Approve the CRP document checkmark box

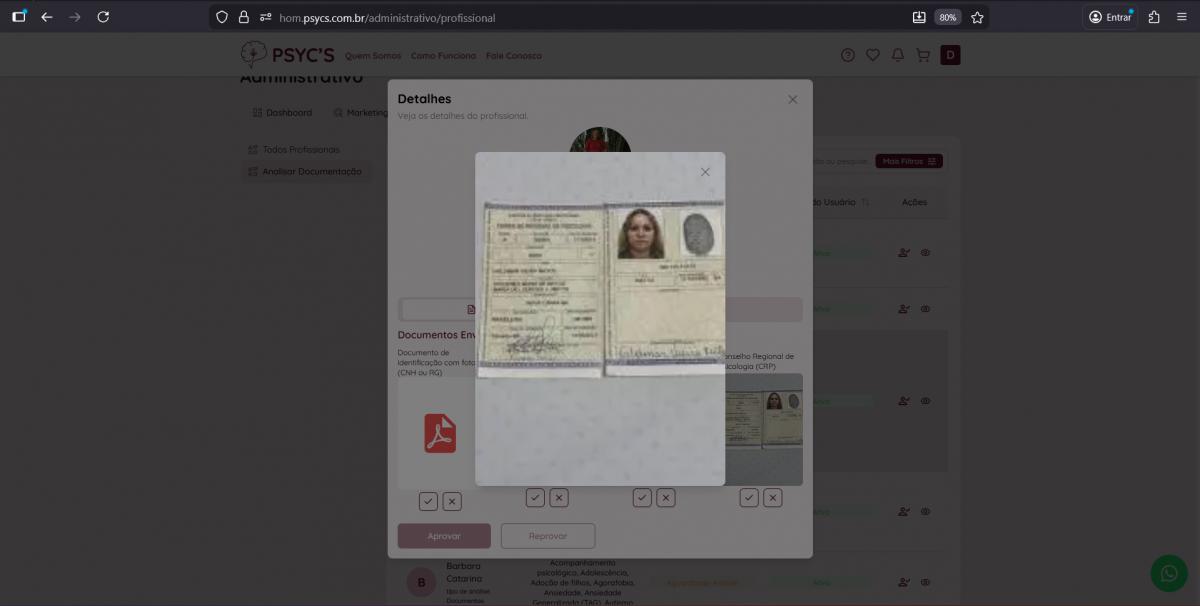748,497
